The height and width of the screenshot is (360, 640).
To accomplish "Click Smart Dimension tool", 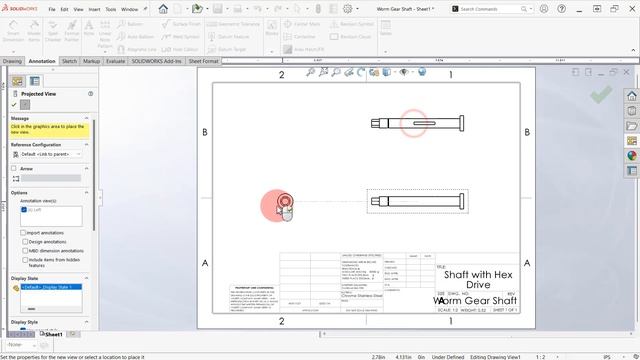I will point(13,31).
